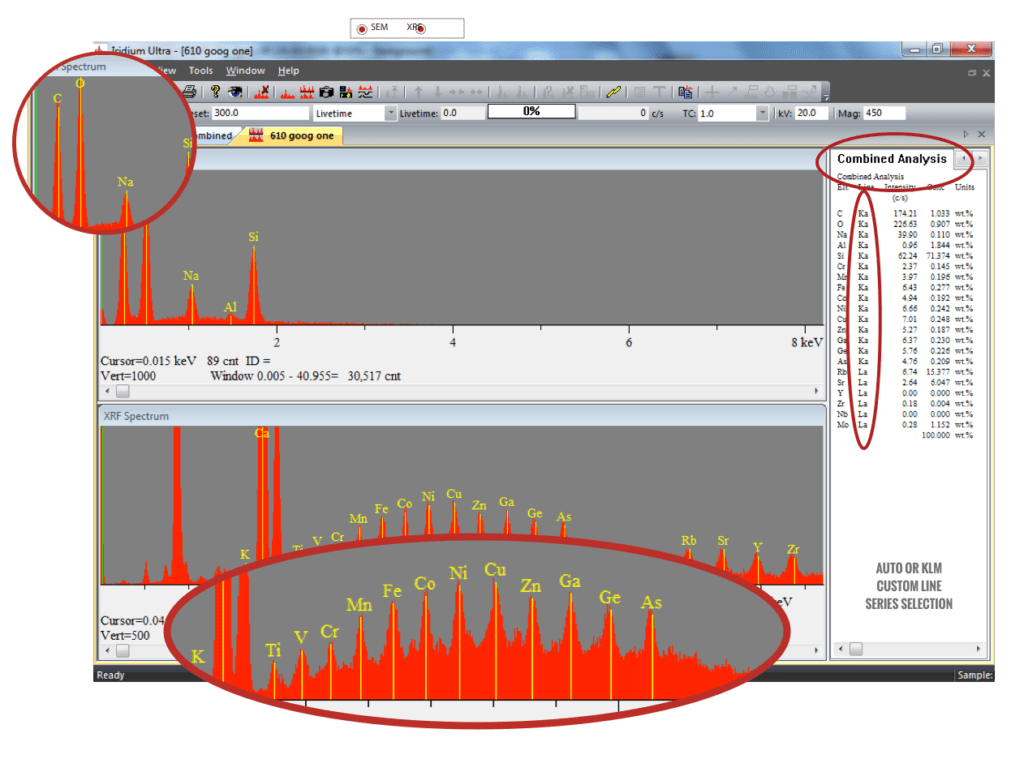Click the yellow link icon in the toolbar
This screenshot has height=759, width=1024.
(x=614, y=91)
